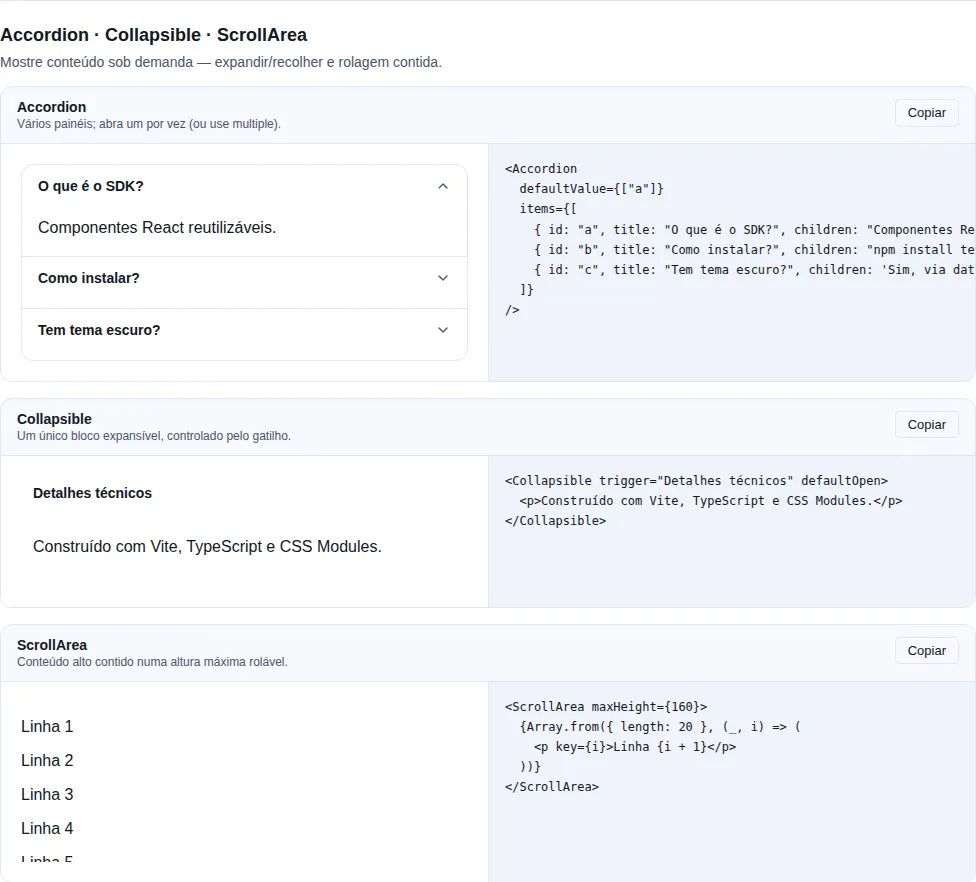Image resolution: width=976 pixels, height=882 pixels.
Task: Click the "{Array.from({ length: 20 }" code line
Action: tap(660, 726)
